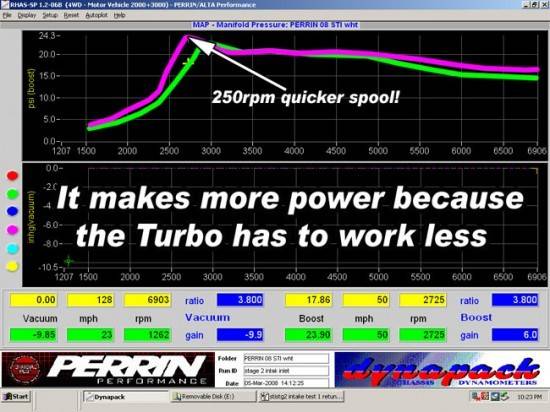Click the yellow Boost-side mph value 50
The image size is (550, 412).
click(366, 300)
